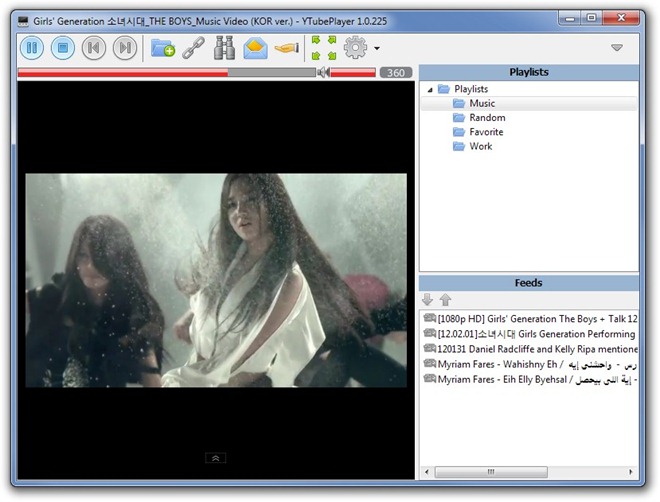Click the envelope mail icon
This screenshot has width=660, height=502.
[255, 48]
